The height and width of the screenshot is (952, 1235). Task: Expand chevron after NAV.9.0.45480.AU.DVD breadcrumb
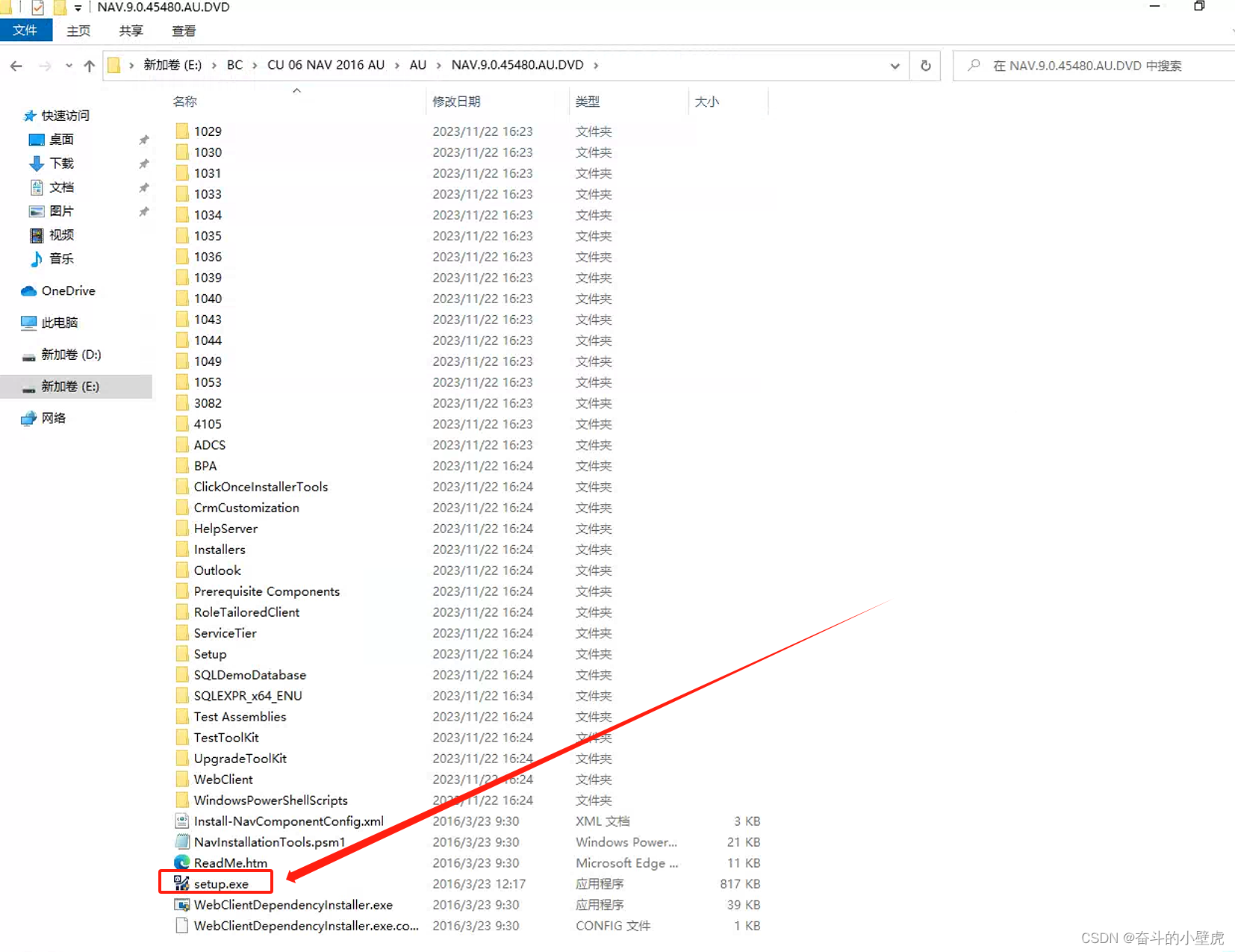596,66
